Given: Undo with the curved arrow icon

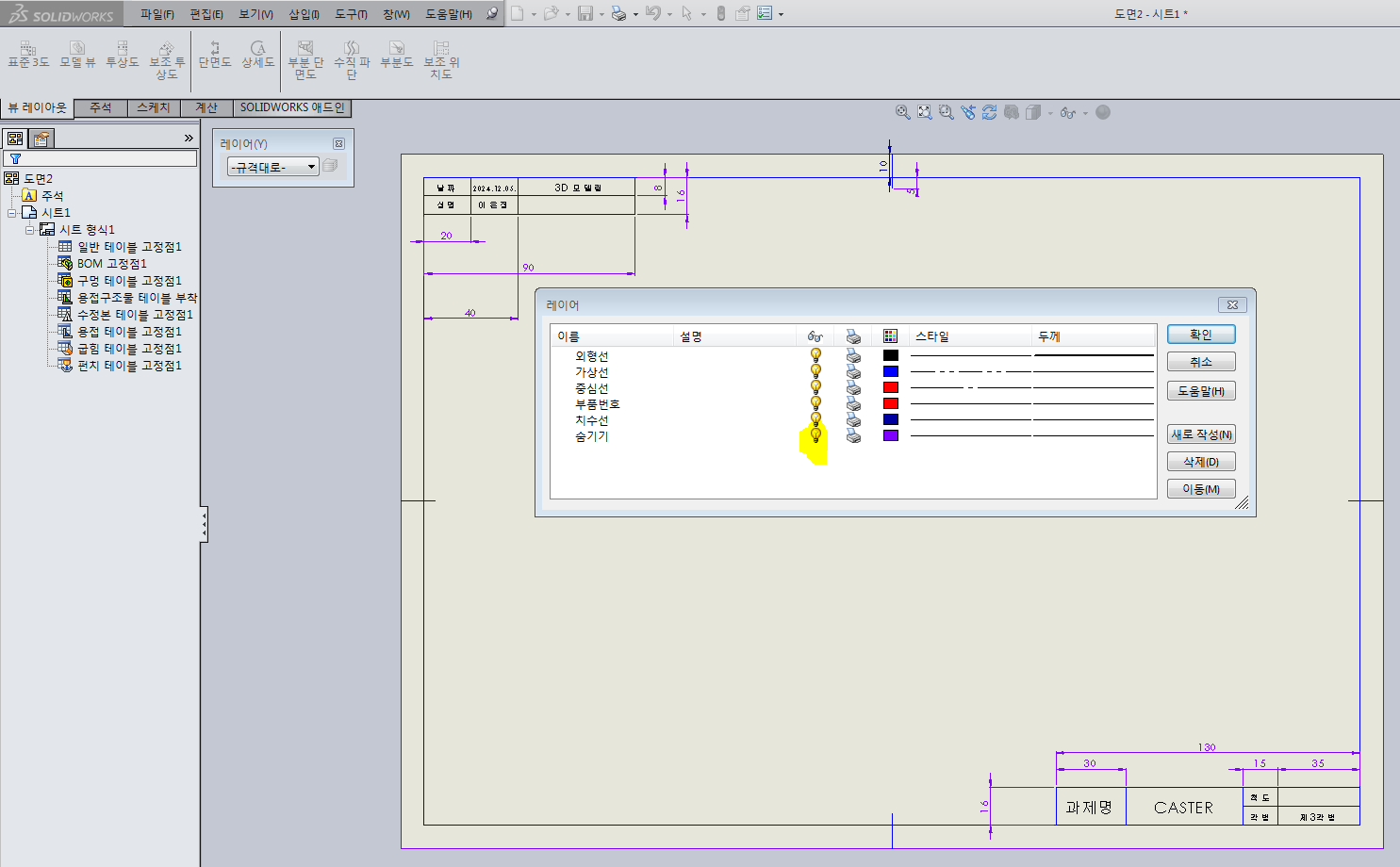Looking at the screenshot, I should coord(652,13).
